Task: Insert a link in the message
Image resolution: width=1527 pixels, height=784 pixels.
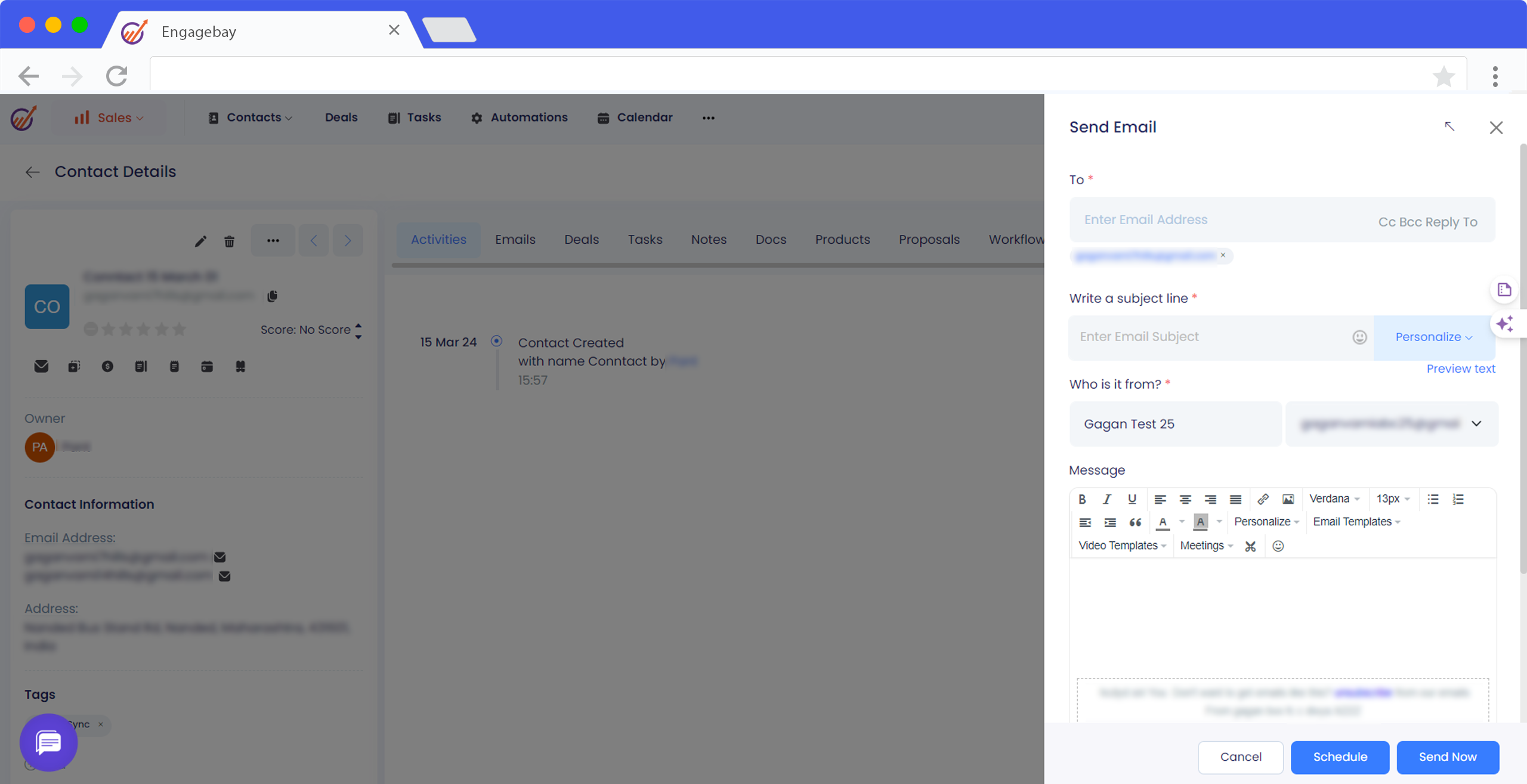Action: coord(1263,499)
